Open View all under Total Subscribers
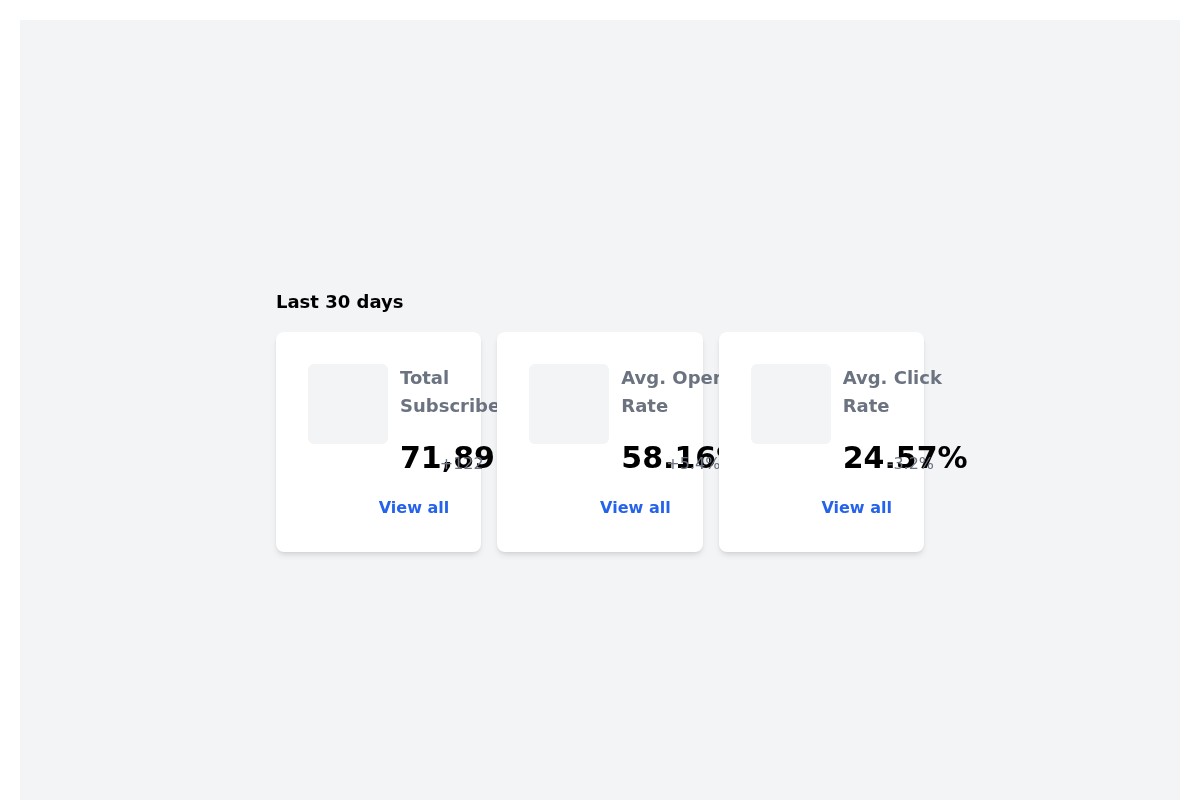 click(x=414, y=507)
